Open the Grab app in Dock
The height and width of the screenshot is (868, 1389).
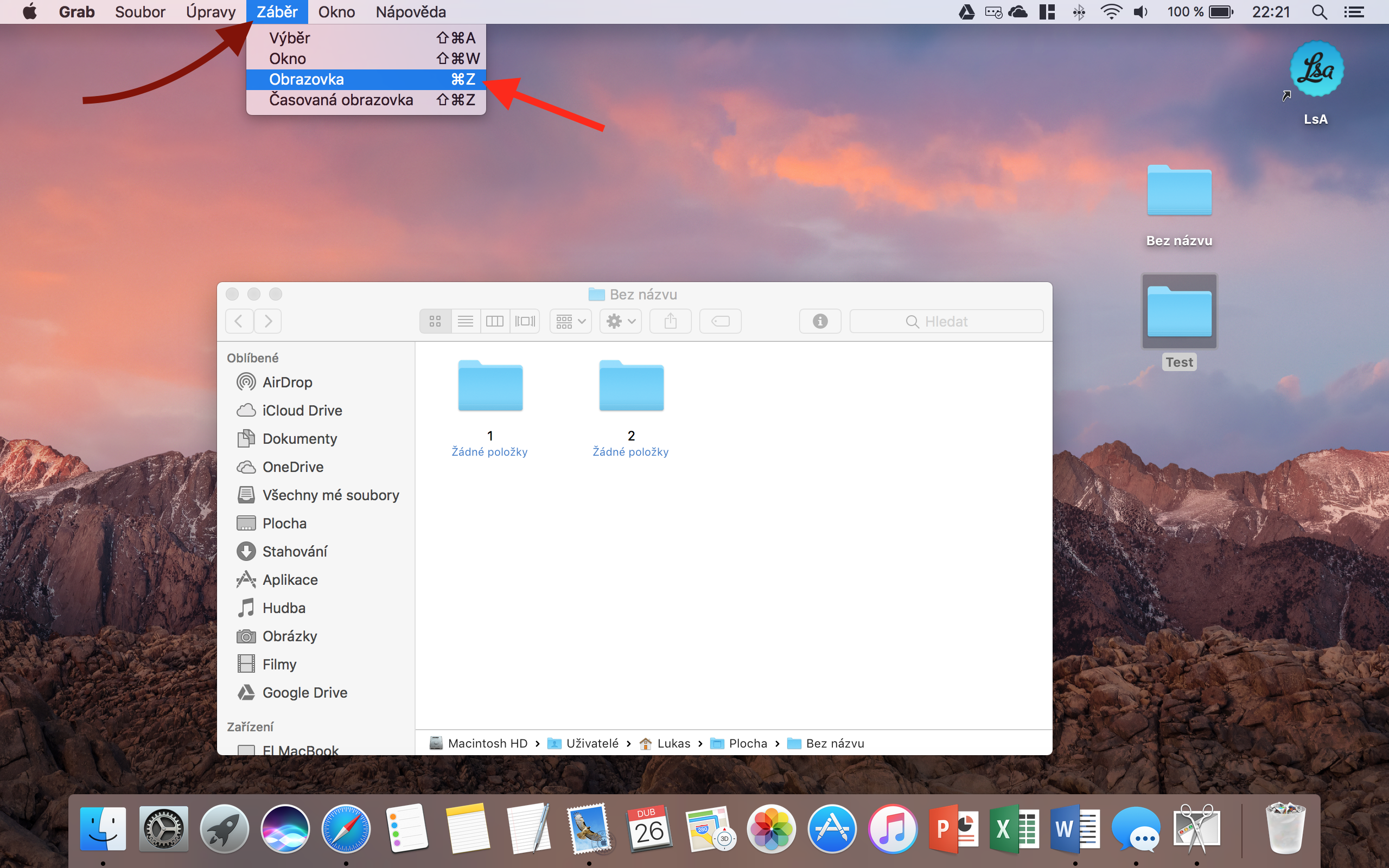[1196, 829]
